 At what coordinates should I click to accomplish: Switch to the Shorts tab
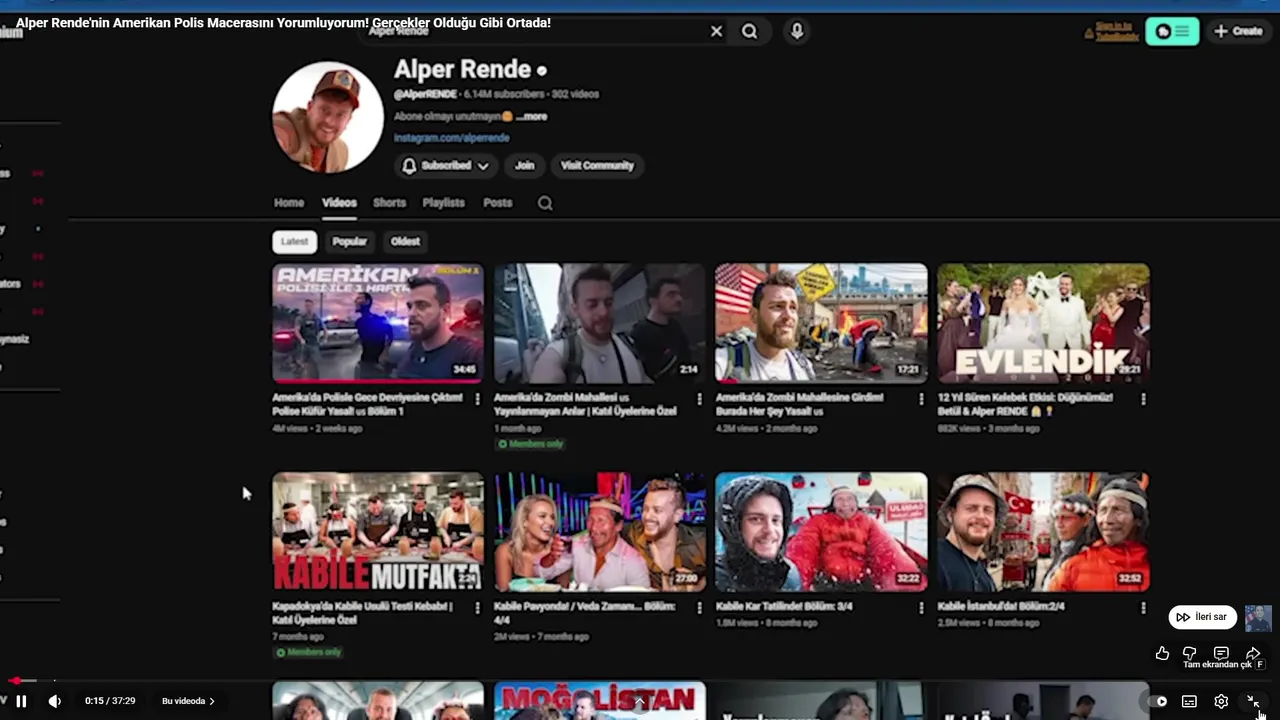point(389,203)
